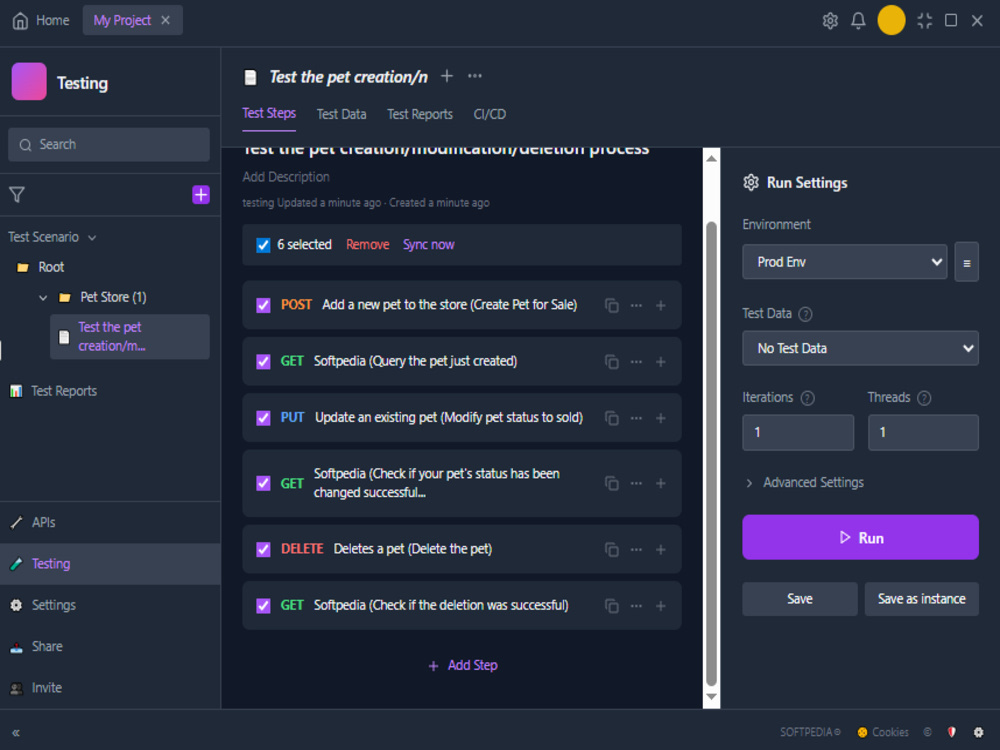Click the Remove link

[367, 245]
